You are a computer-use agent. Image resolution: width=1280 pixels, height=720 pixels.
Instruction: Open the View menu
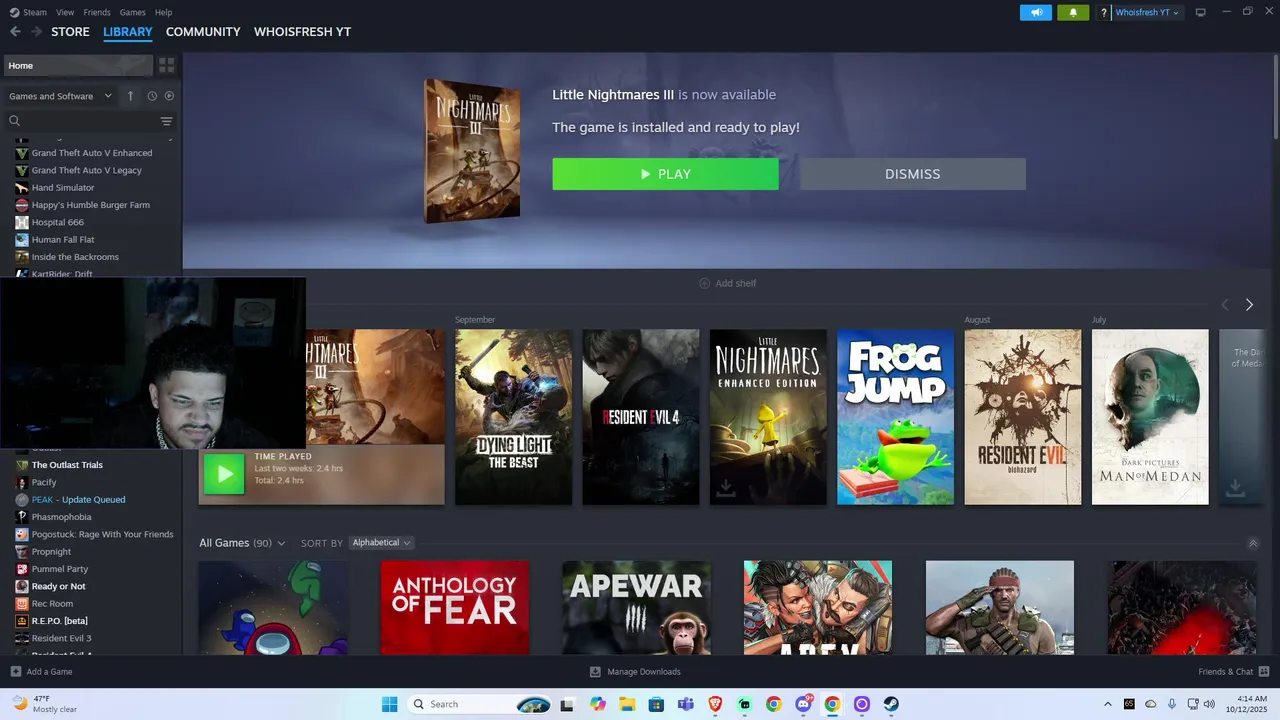pos(65,12)
